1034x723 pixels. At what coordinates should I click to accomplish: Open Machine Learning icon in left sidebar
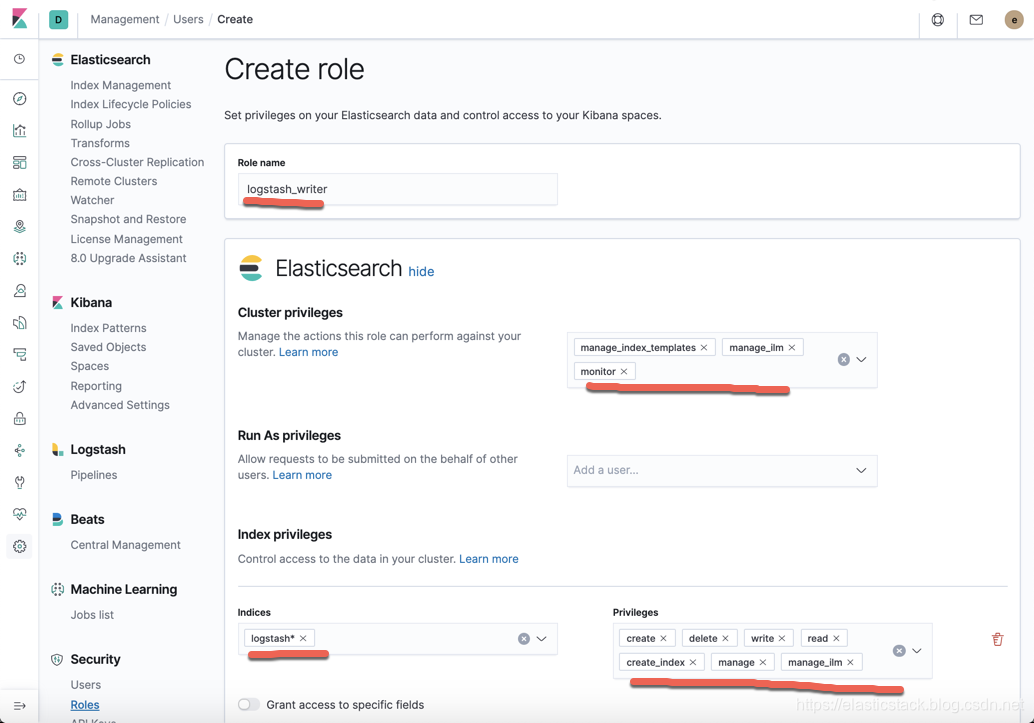point(20,259)
